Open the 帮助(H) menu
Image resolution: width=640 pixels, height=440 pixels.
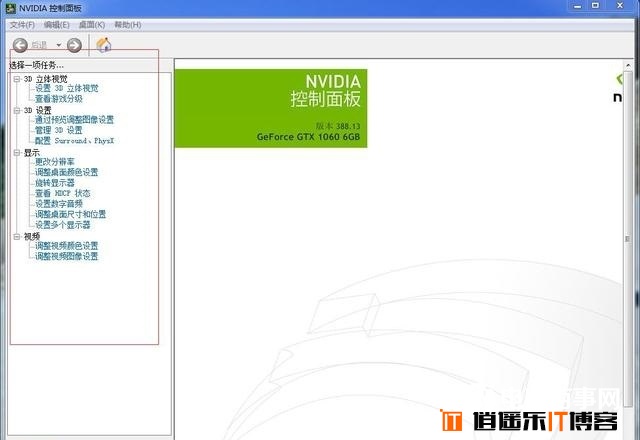128,25
